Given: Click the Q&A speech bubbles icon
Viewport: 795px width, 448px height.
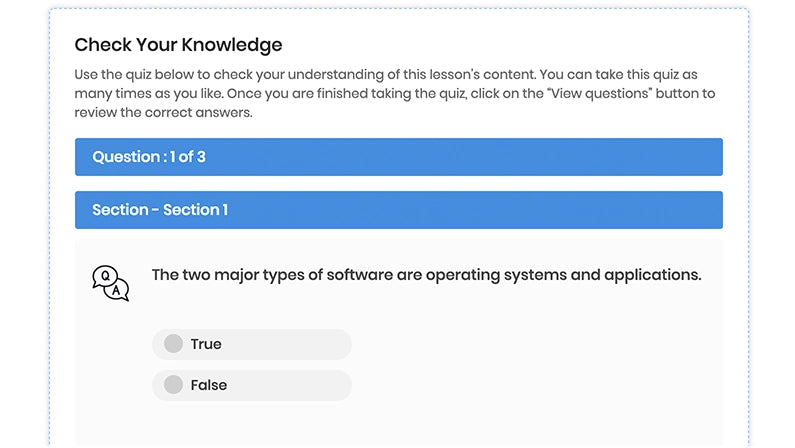Looking at the screenshot, I should [x=110, y=283].
